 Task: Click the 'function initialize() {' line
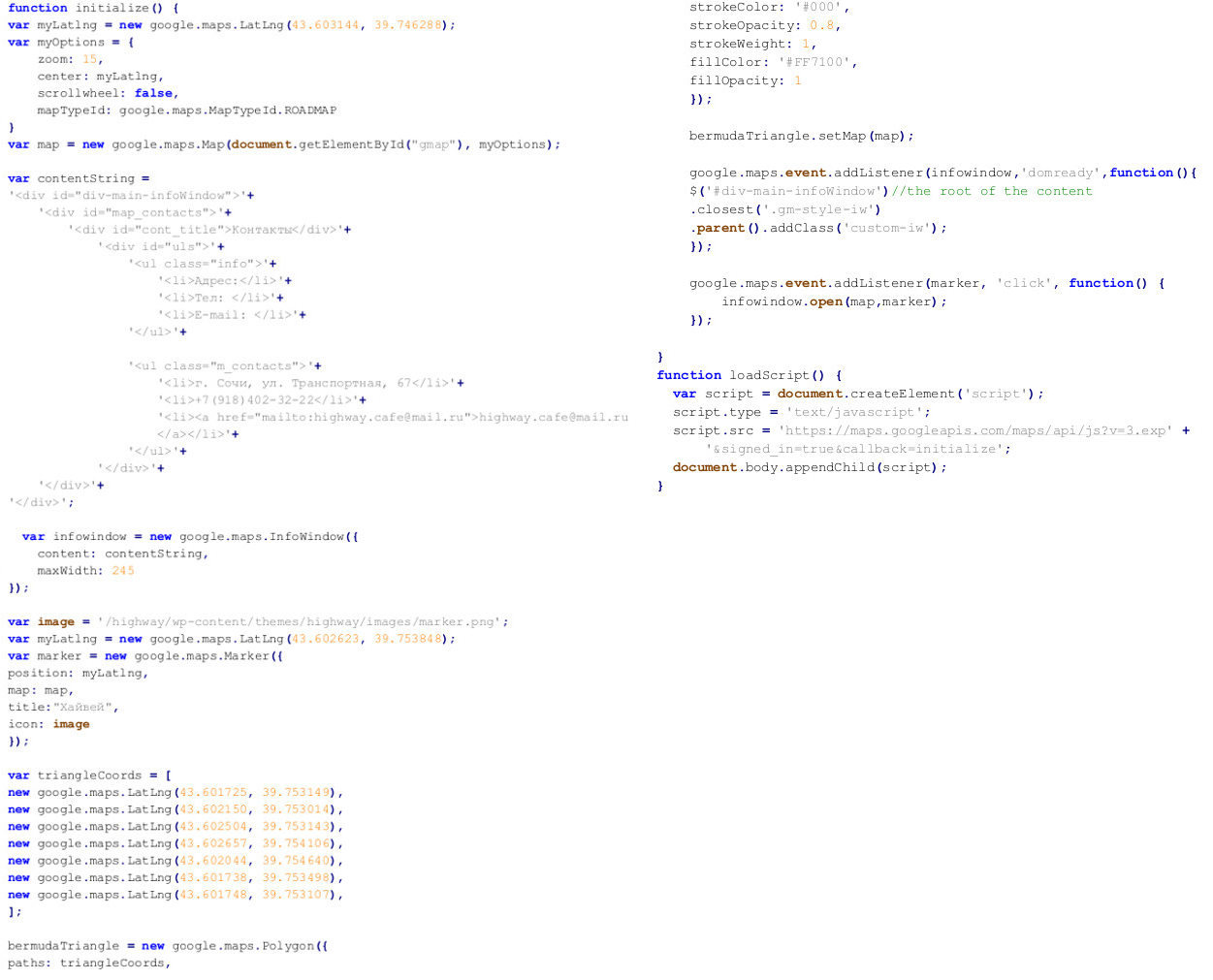tap(93, 8)
